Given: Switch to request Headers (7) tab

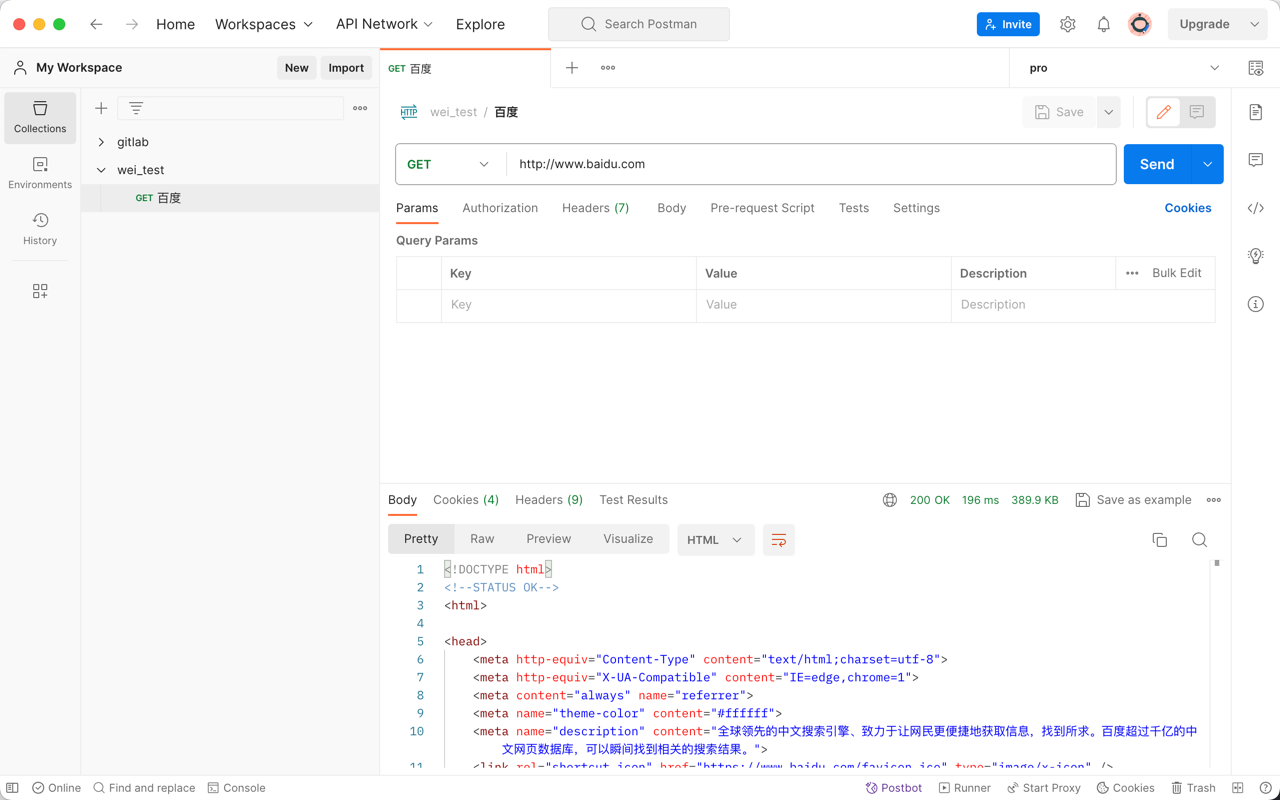Looking at the screenshot, I should 595,208.
